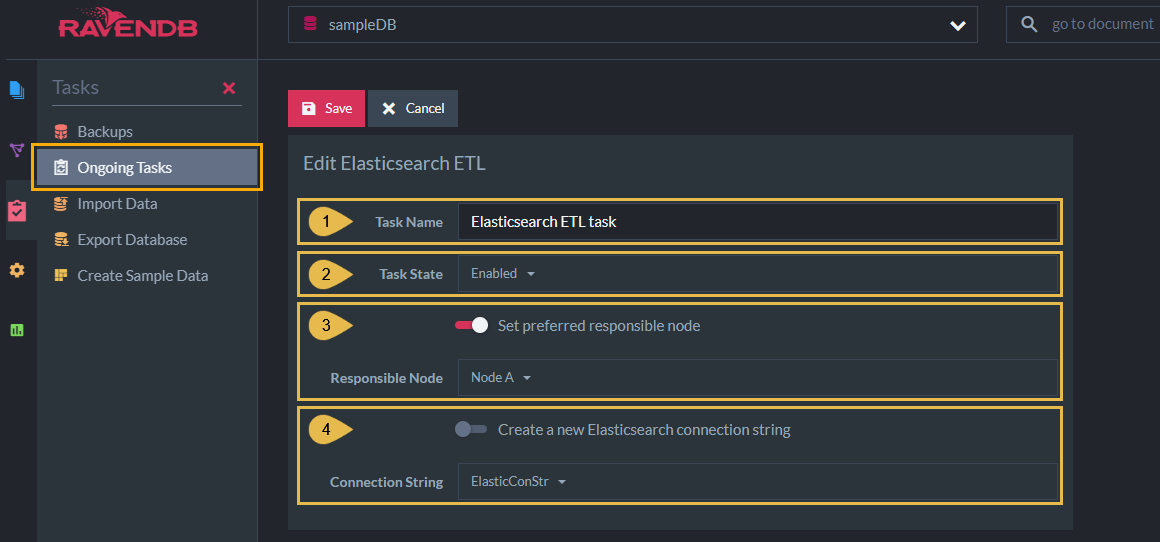Click the Edit Elasticsearch ETL heading
Screen dimensions: 1160x542
point(394,163)
